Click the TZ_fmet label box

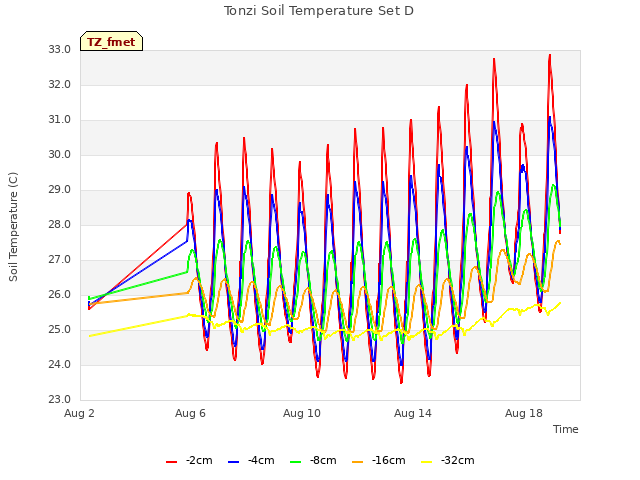pos(111,41)
